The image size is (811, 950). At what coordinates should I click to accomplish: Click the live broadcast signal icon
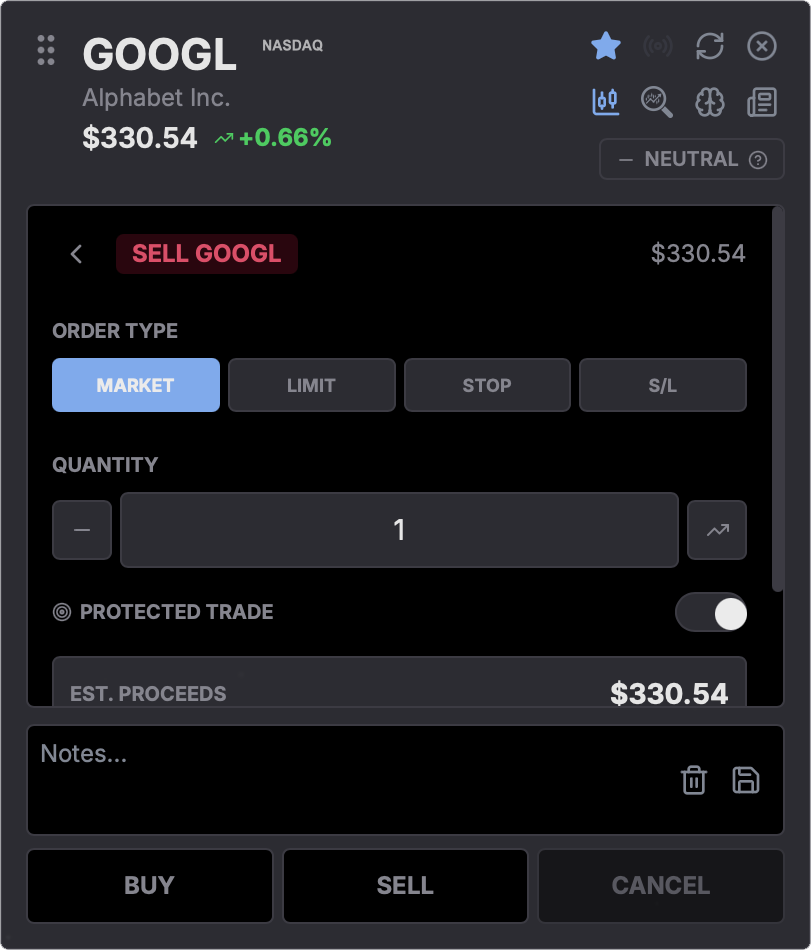(x=658, y=46)
